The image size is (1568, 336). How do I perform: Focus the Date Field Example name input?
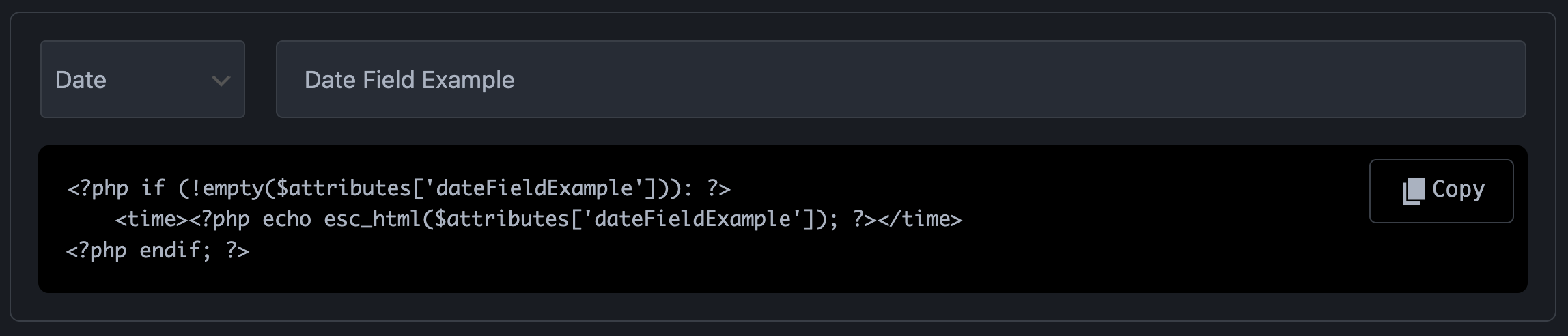pyautogui.click(x=900, y=80)
